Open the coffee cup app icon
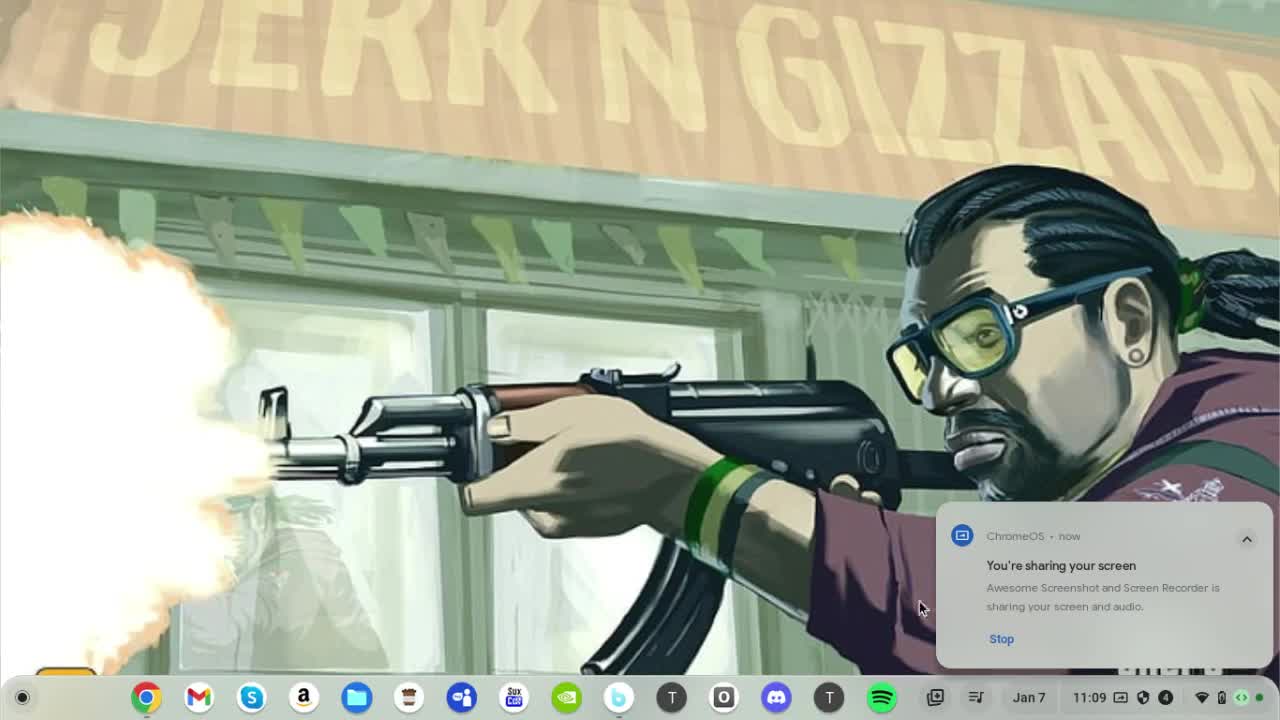The height and width of the screenshot is (720, 1280). click(x=409, y=697)
